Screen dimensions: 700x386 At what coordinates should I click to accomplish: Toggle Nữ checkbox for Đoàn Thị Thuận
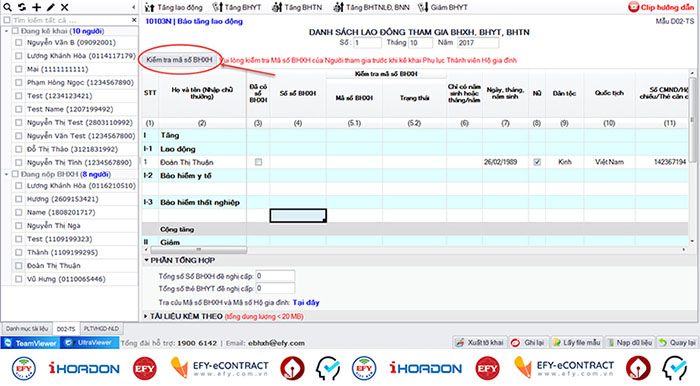tap(537, 162)
